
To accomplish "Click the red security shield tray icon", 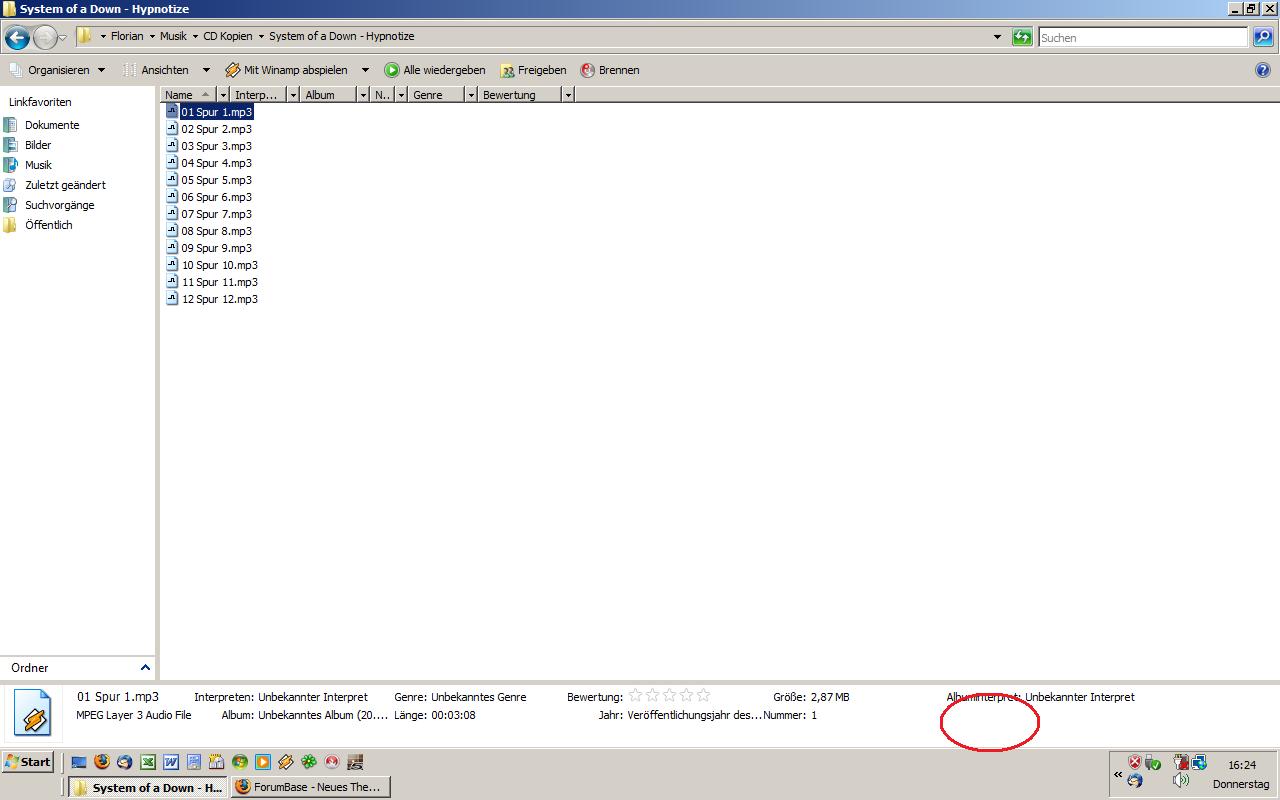I will pos(1135,762).
